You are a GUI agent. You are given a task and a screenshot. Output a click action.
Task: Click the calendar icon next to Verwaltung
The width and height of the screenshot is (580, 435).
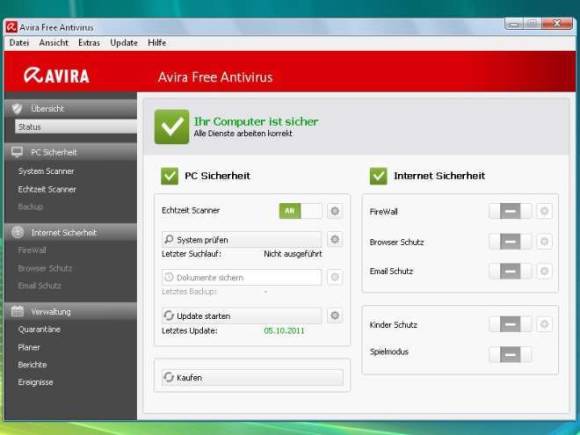point(17,311)
